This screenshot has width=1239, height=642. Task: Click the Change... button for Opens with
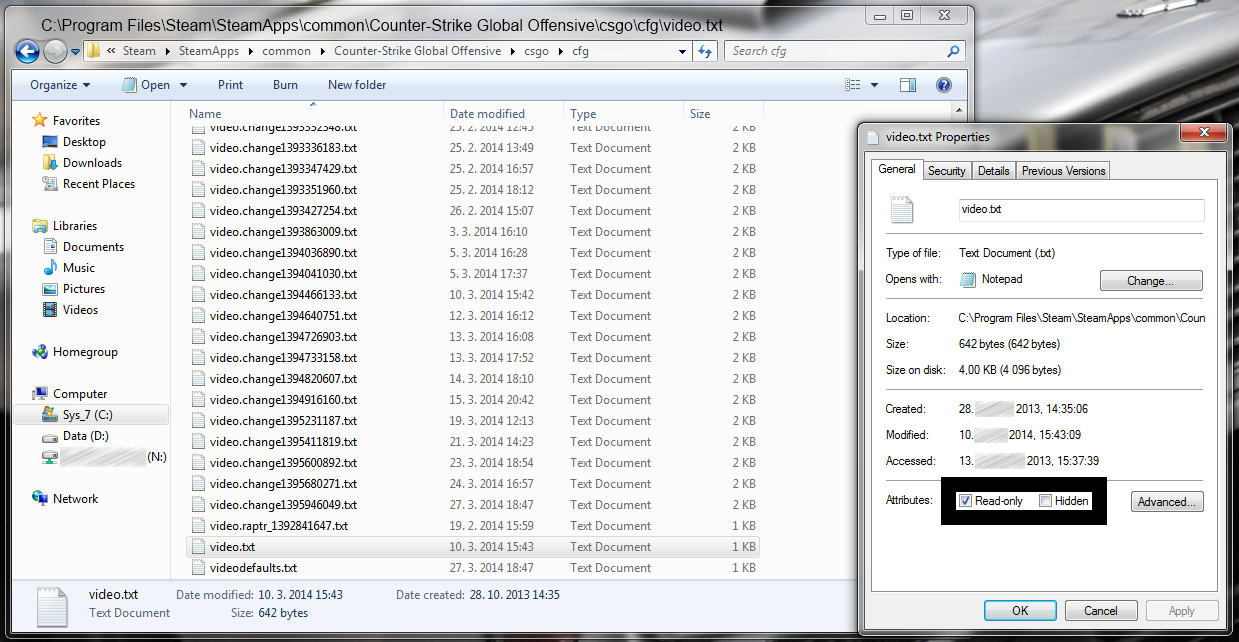coord(1151,281)
